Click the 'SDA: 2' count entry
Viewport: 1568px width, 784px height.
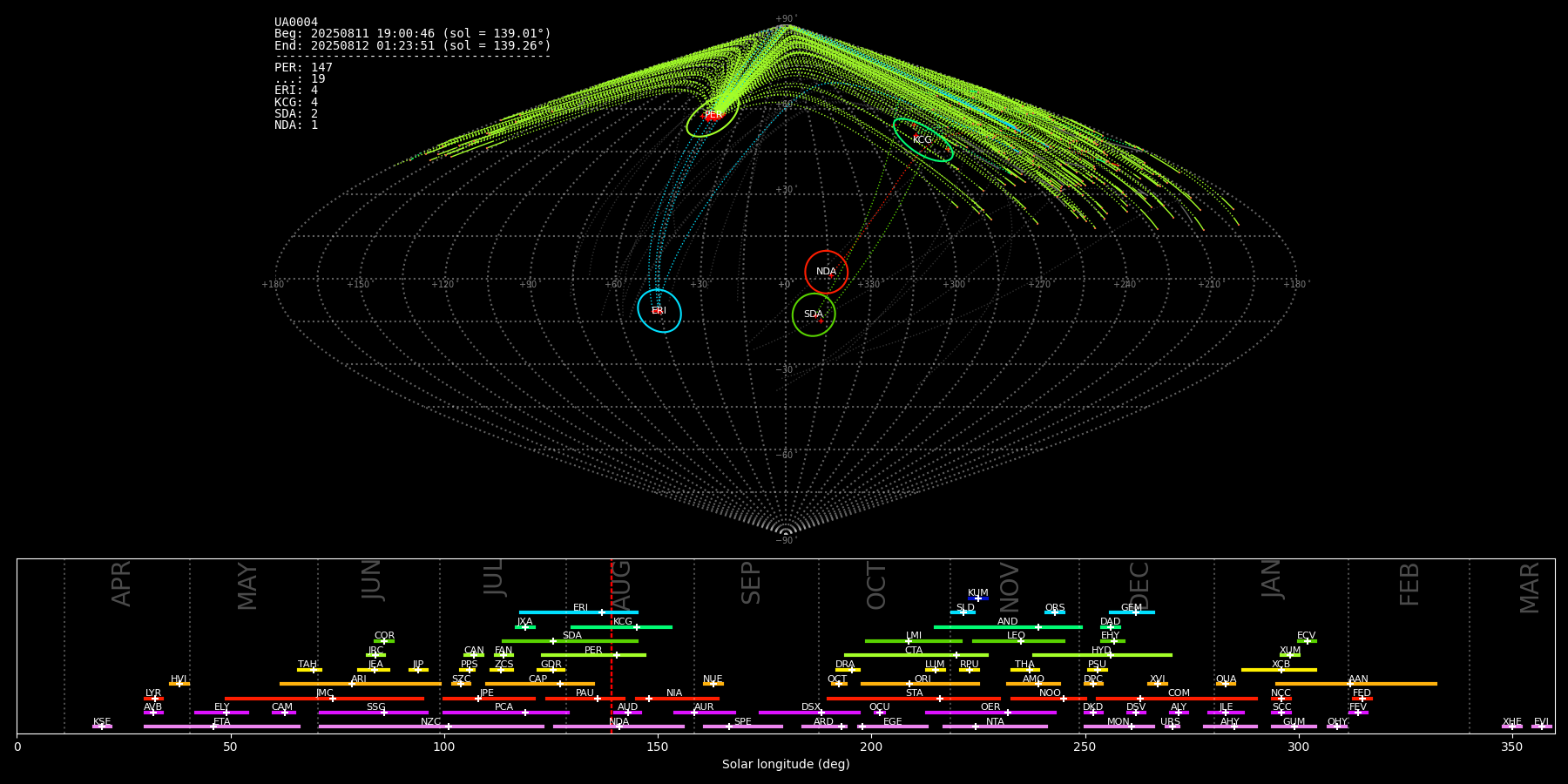[296, 114]
